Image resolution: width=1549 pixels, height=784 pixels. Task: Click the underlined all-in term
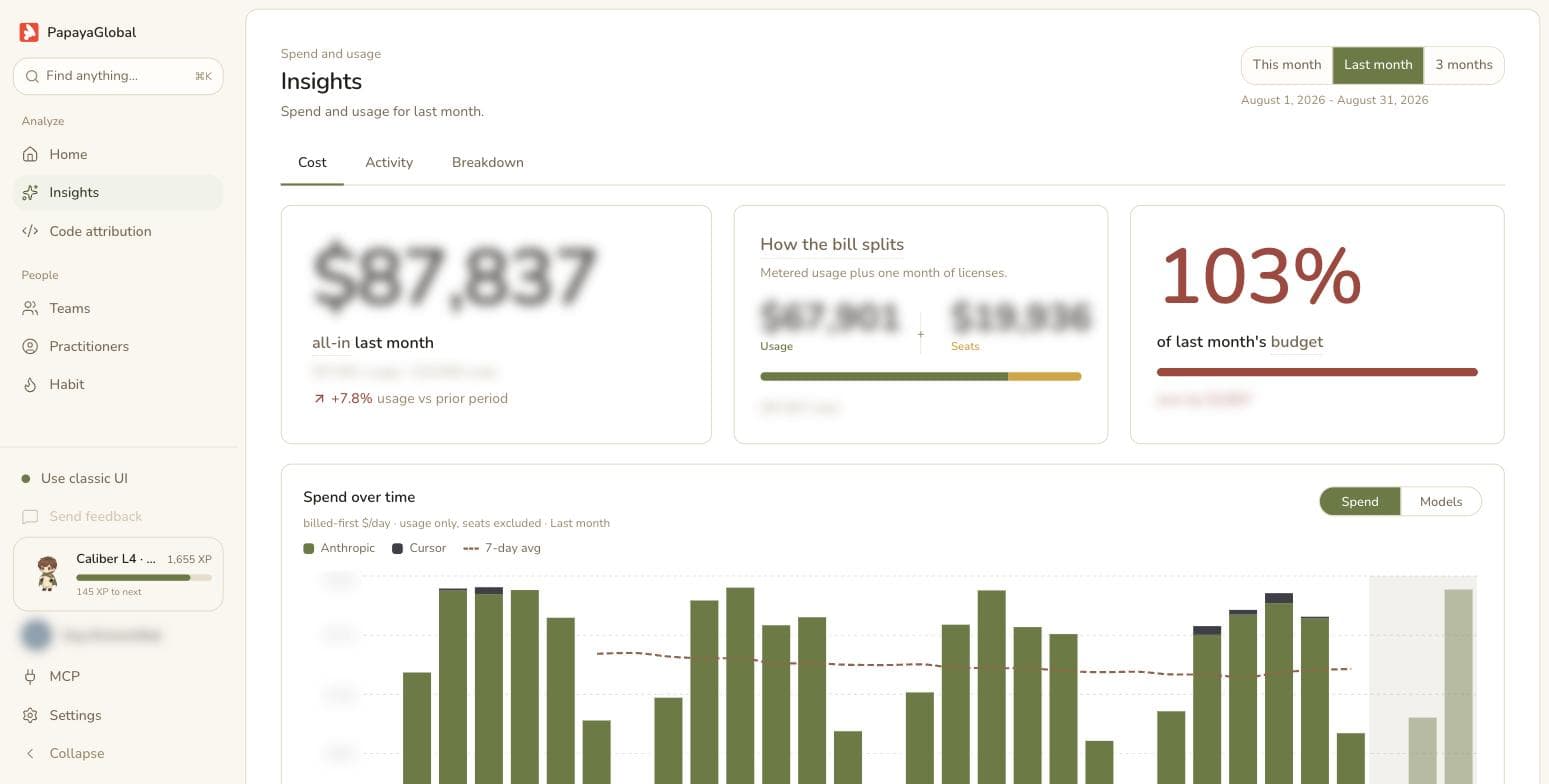[331, 343]
